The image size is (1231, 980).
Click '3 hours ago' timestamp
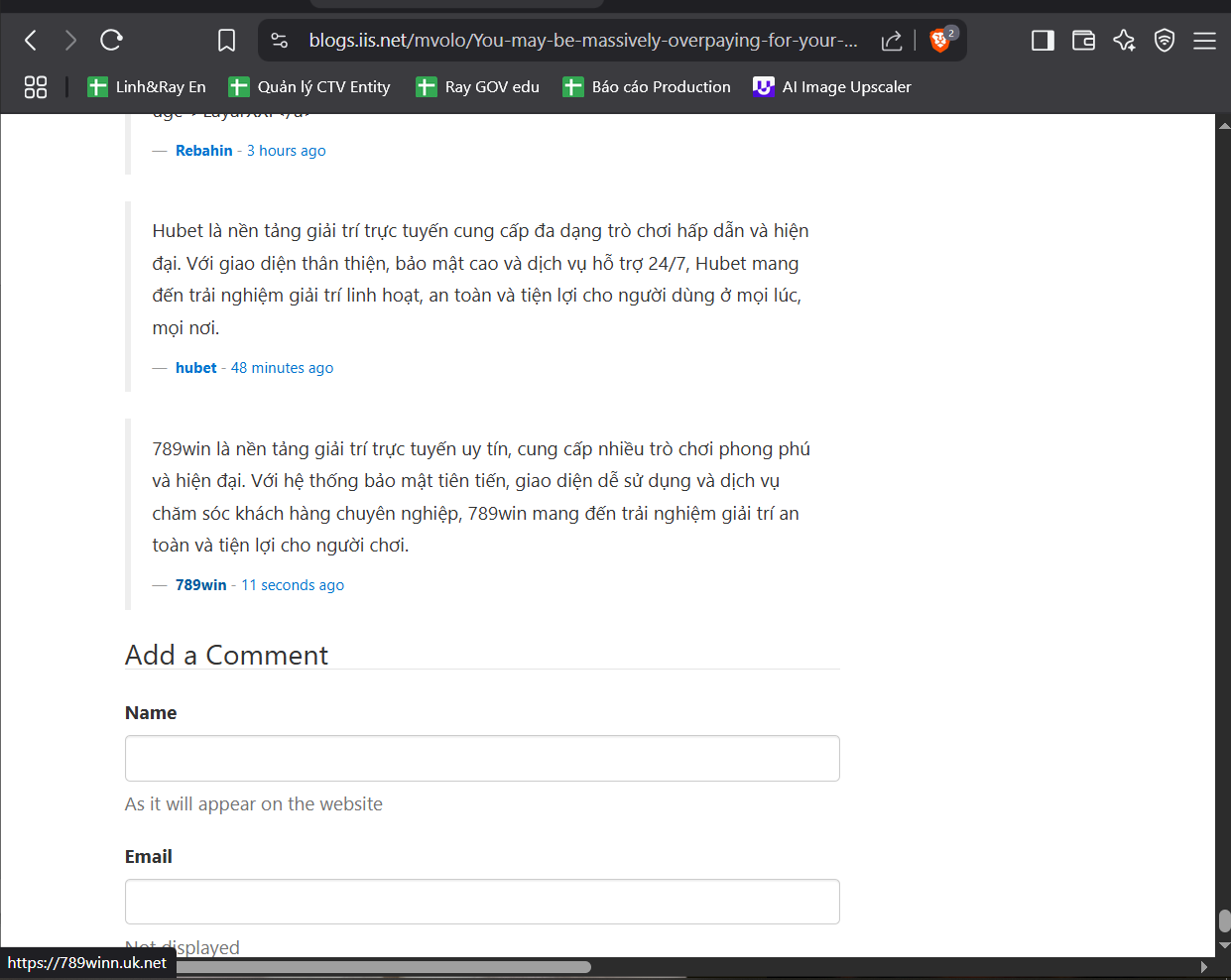(x=286, y=151)
